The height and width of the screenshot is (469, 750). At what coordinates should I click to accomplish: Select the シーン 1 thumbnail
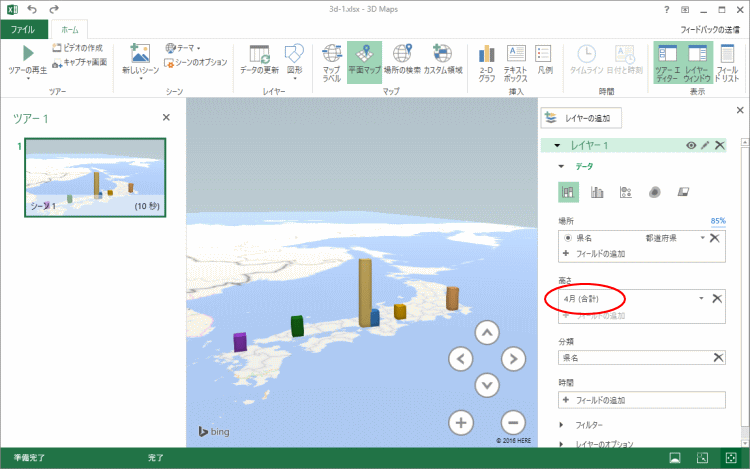[95, 177]
